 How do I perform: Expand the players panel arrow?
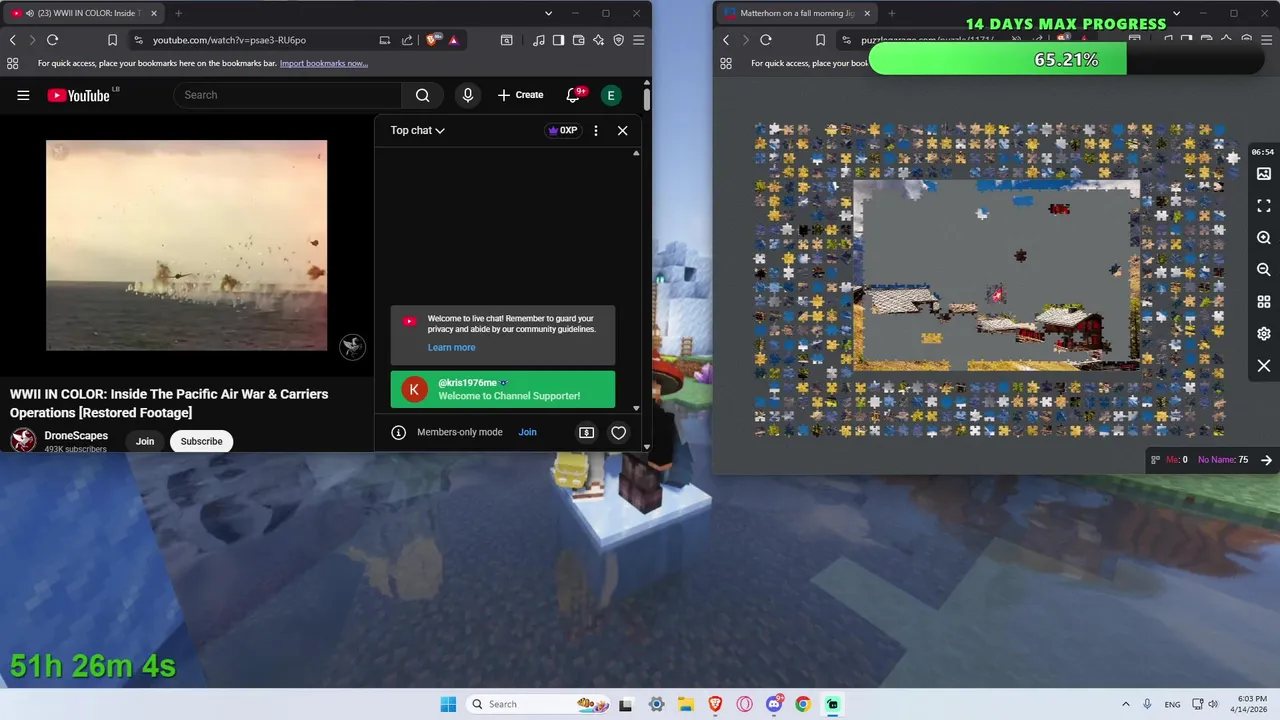point(1266,460)
